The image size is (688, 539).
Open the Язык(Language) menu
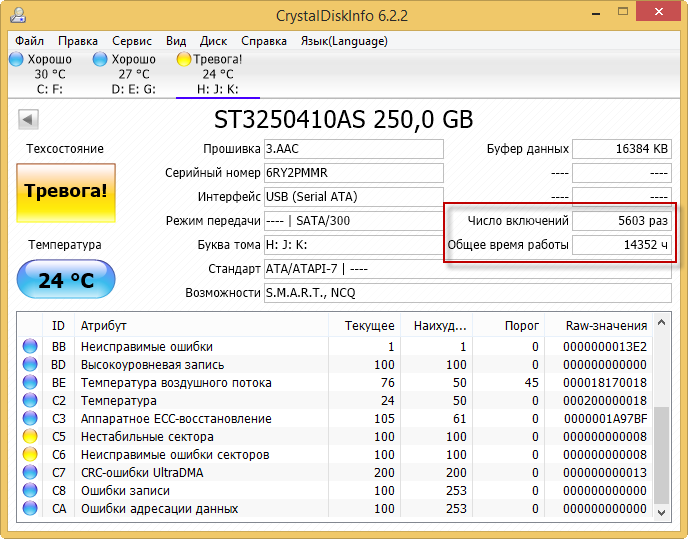click(344, 41)
